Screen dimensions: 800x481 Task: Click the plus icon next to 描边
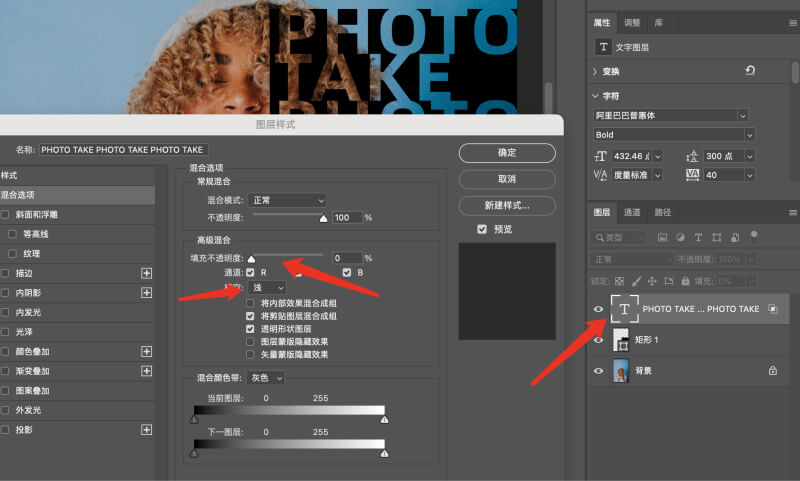[x=146, y=273]
